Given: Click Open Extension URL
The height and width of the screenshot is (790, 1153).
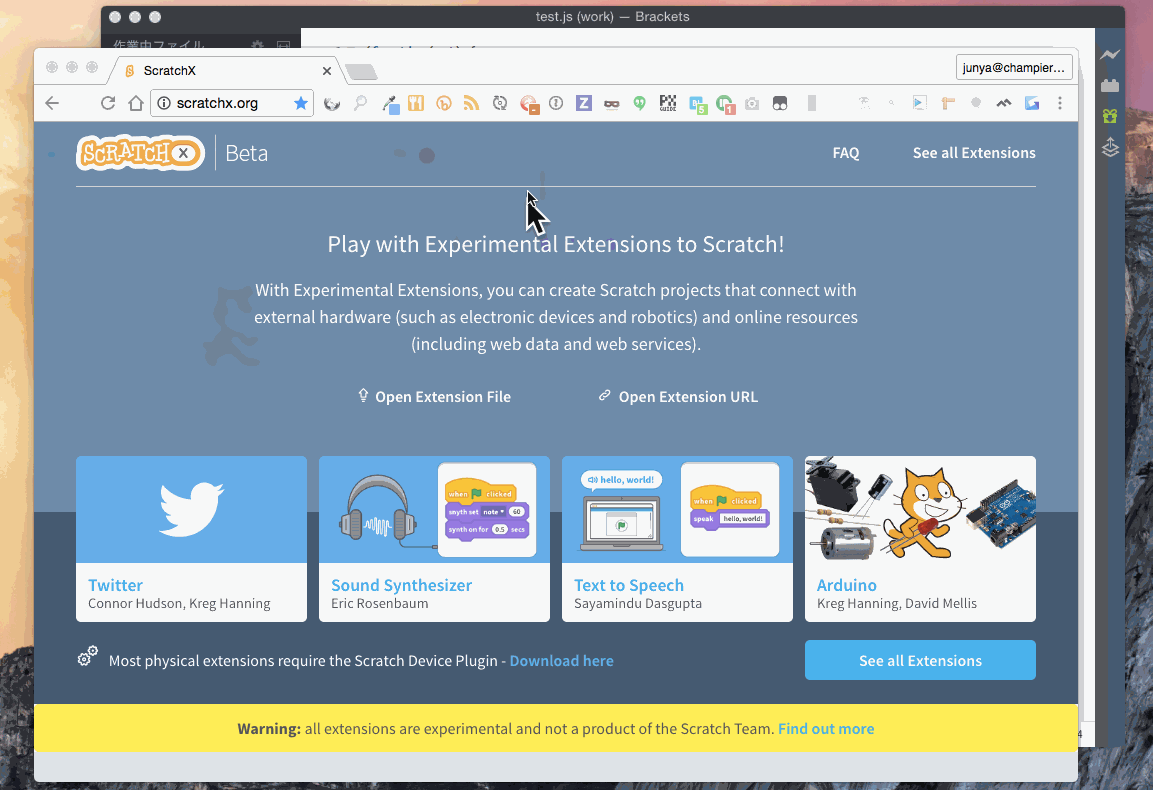Looking at the screenshot, I should point(678,396).
